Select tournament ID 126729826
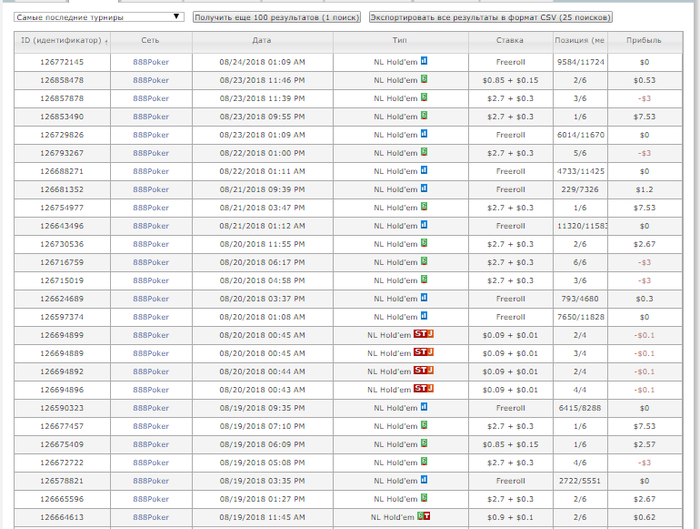Image resolution: width=700 pixels, height=529 pixels. [62, 135]
